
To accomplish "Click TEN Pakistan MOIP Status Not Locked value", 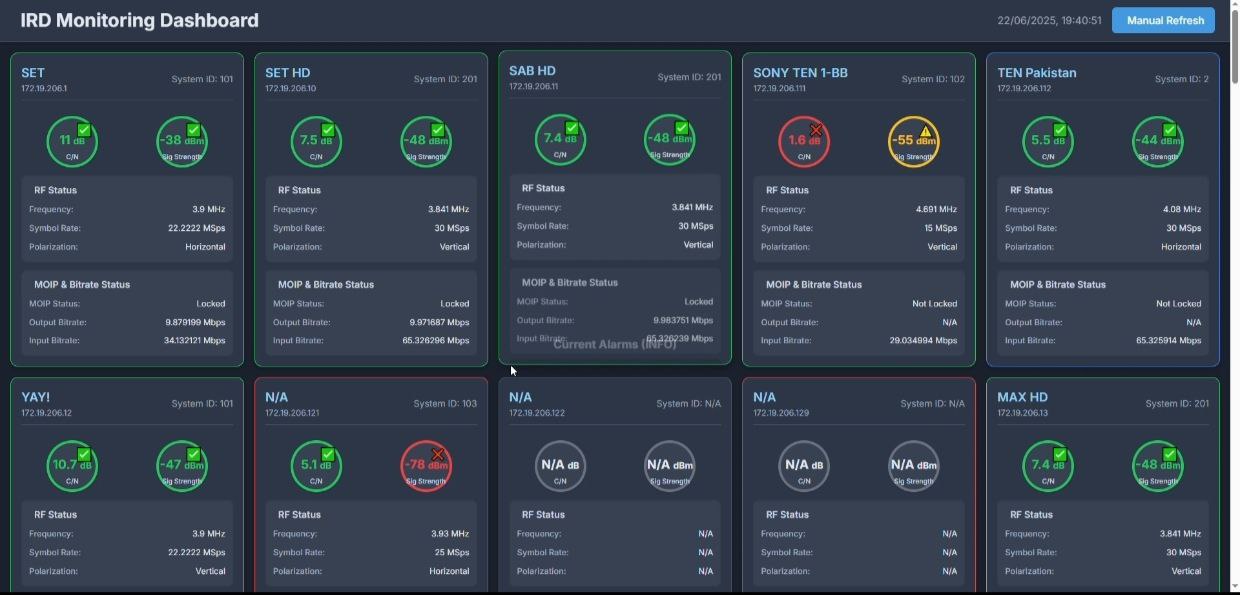I will (1178, 304).
